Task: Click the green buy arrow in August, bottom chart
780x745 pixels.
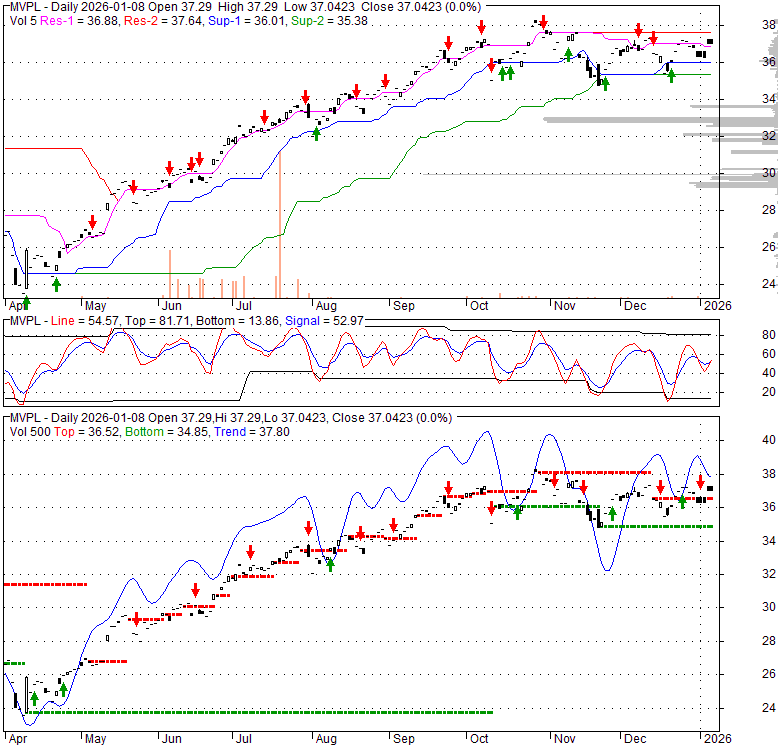Action: [330, 565]
